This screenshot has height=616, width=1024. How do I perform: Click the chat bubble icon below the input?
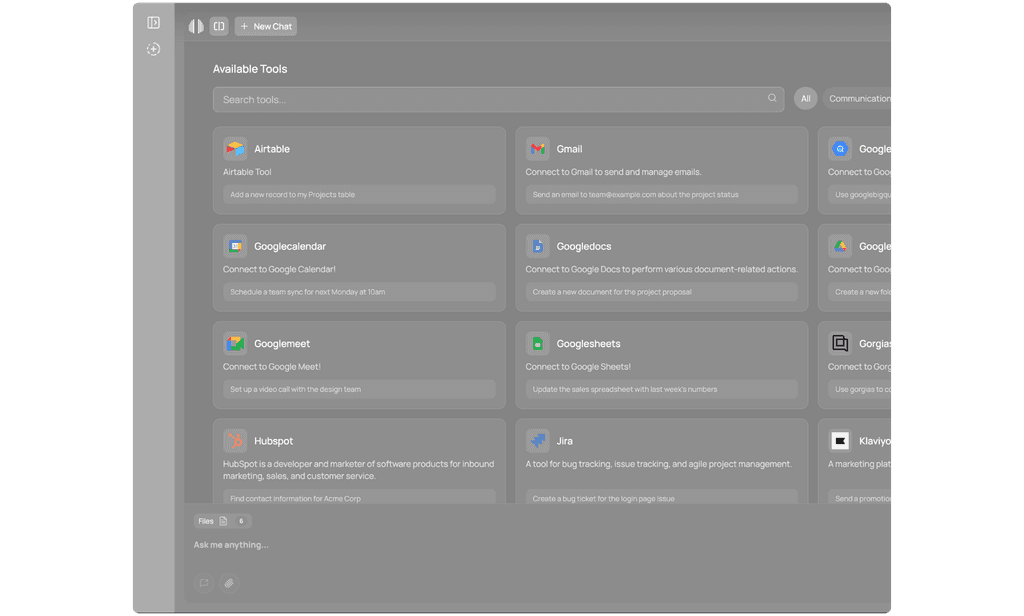pyautogui.click(x=204, y=583)
